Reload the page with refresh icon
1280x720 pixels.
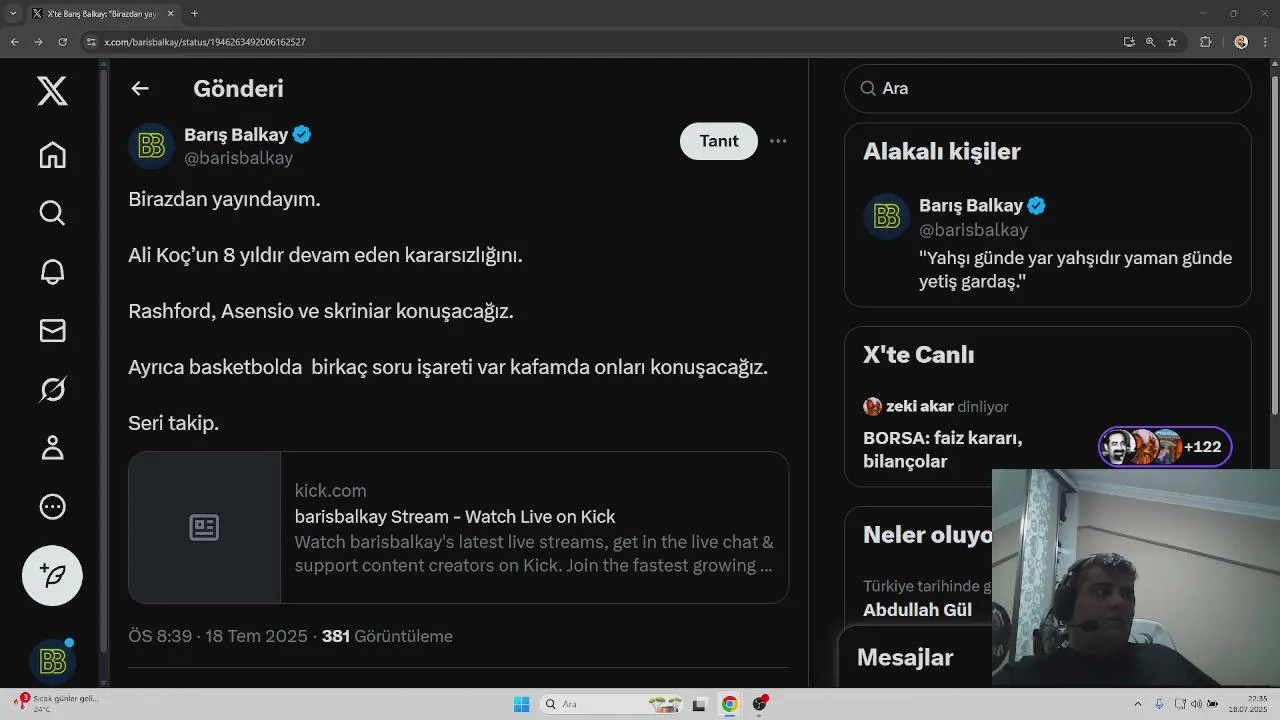[62, 42]
